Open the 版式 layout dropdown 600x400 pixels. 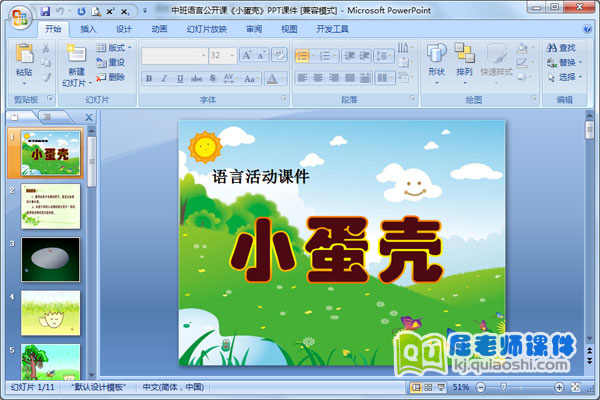point(113,48)
